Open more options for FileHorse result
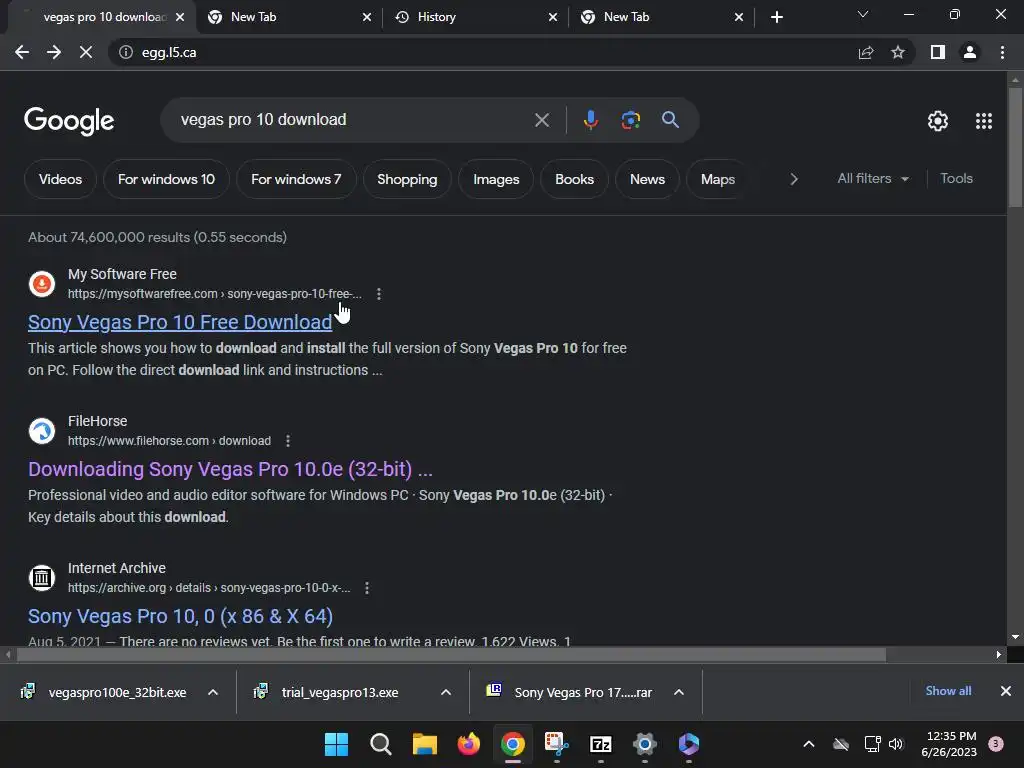1024x768 pixels. click(x=288, y=441)
